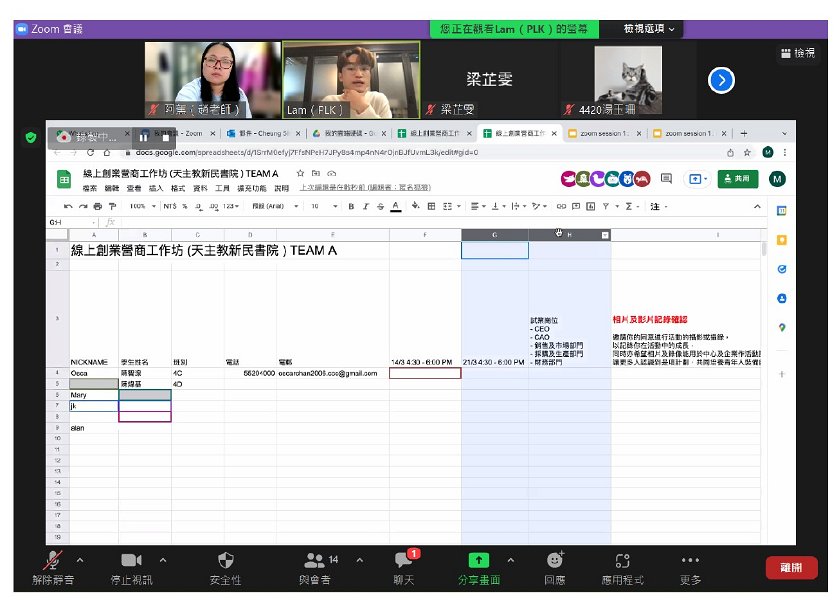Open the Insert menu in Sheets
Image resolution: width=839 pixels, height=600 pixels.
pyautogui.click(x=155, y=188)
